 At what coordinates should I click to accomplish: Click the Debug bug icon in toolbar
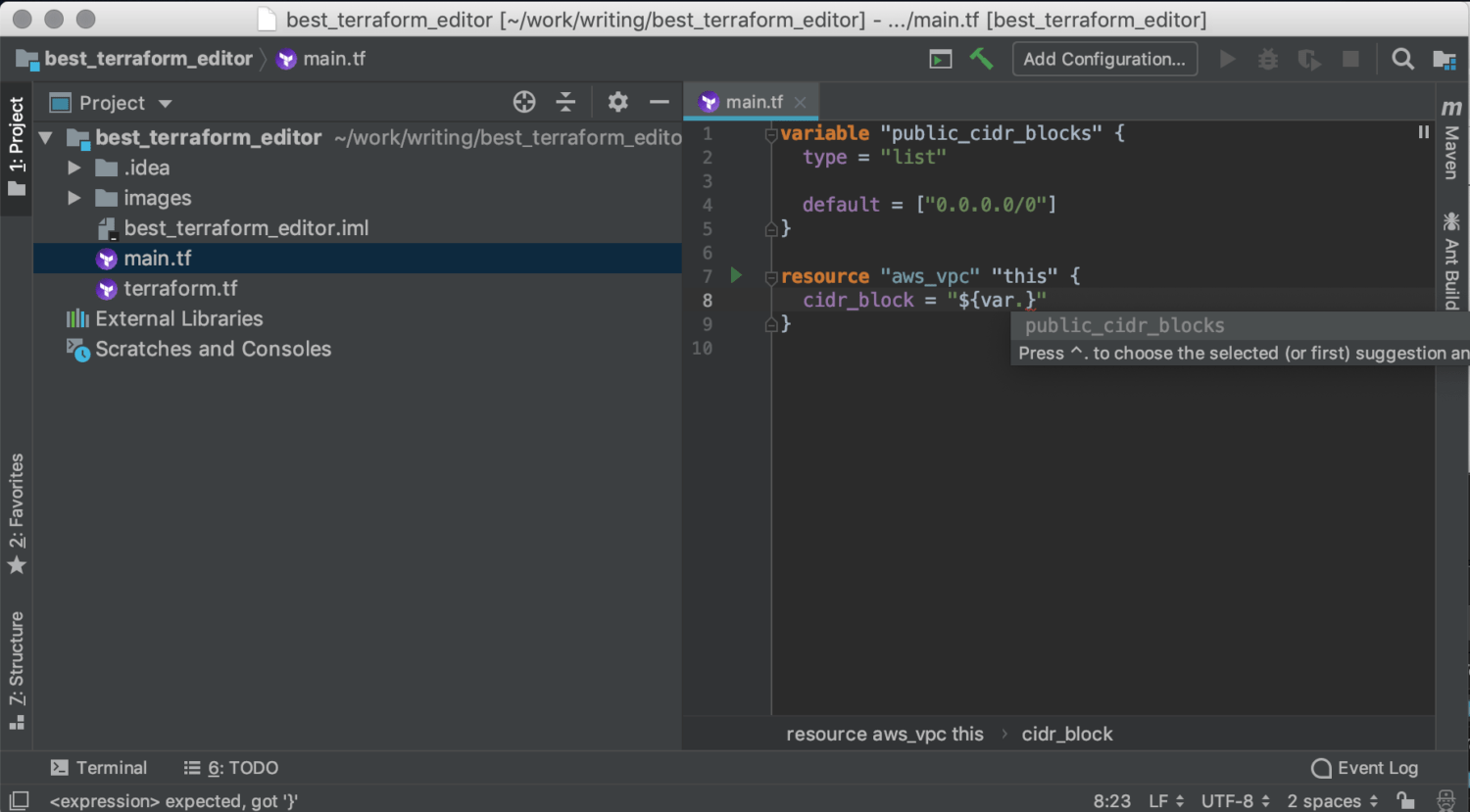[x=1268, y=59]
